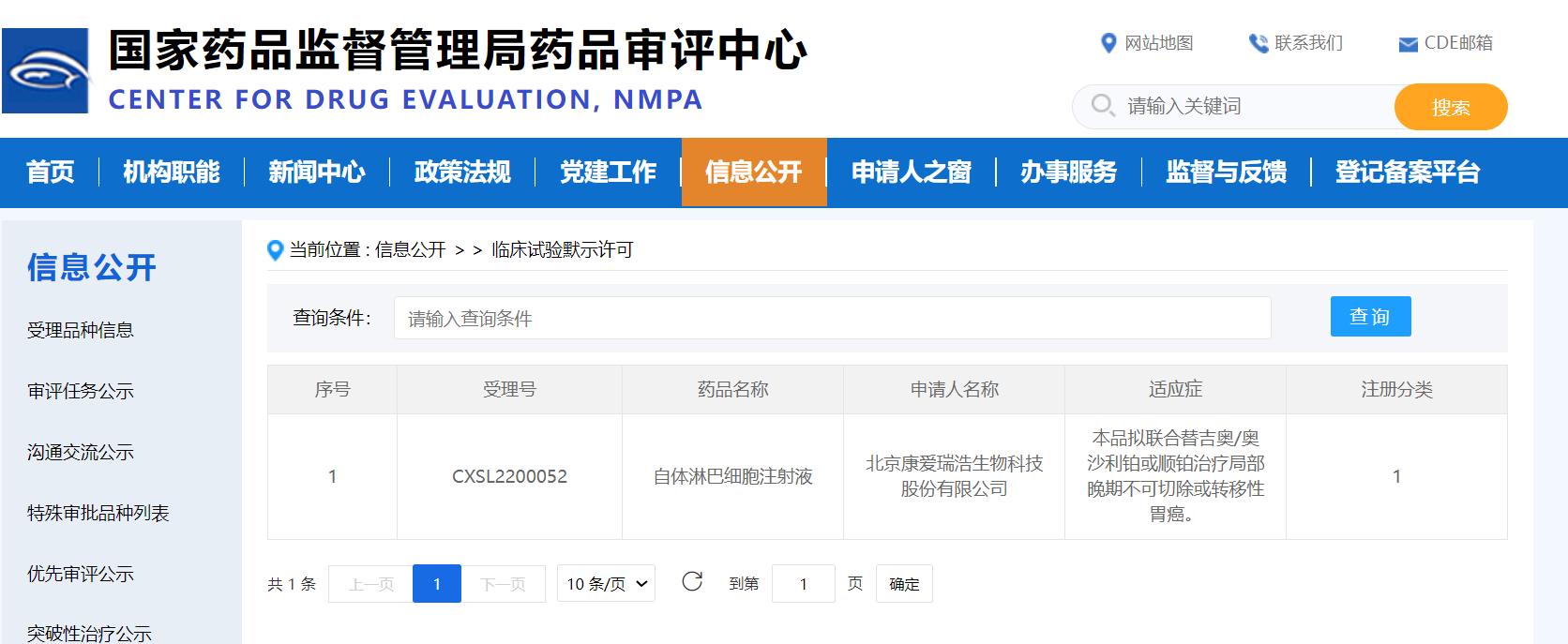Select drug name 自体淋巴细胞注射液 cell
Viewport: 1568px width, 644px height.
[x=732, y=476]
